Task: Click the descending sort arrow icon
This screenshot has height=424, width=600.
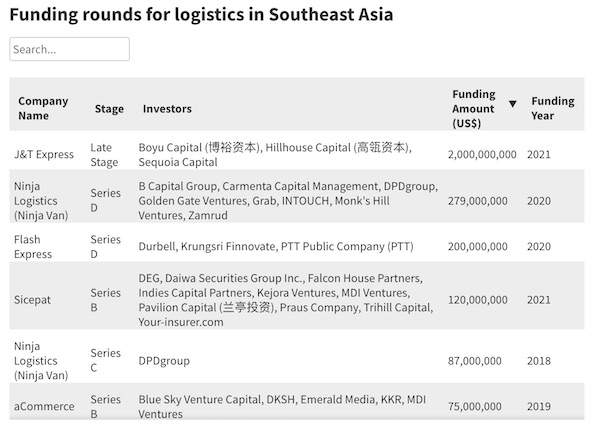Action: coord(513,104)
